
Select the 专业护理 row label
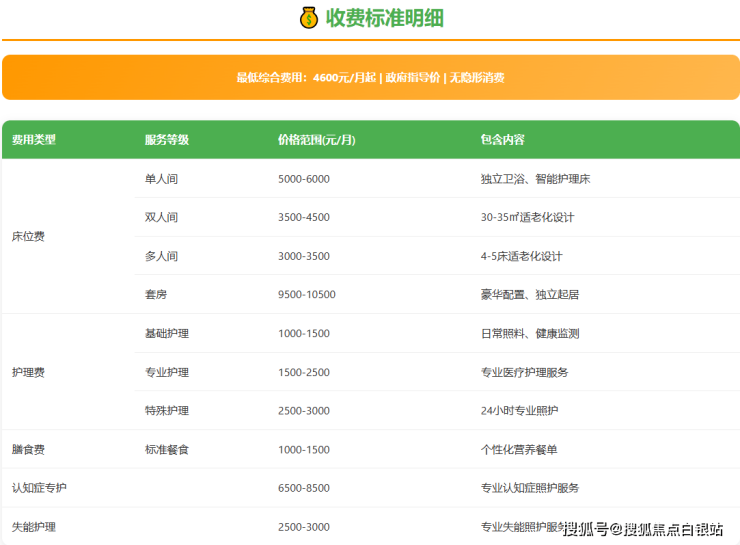click(166, 372)
